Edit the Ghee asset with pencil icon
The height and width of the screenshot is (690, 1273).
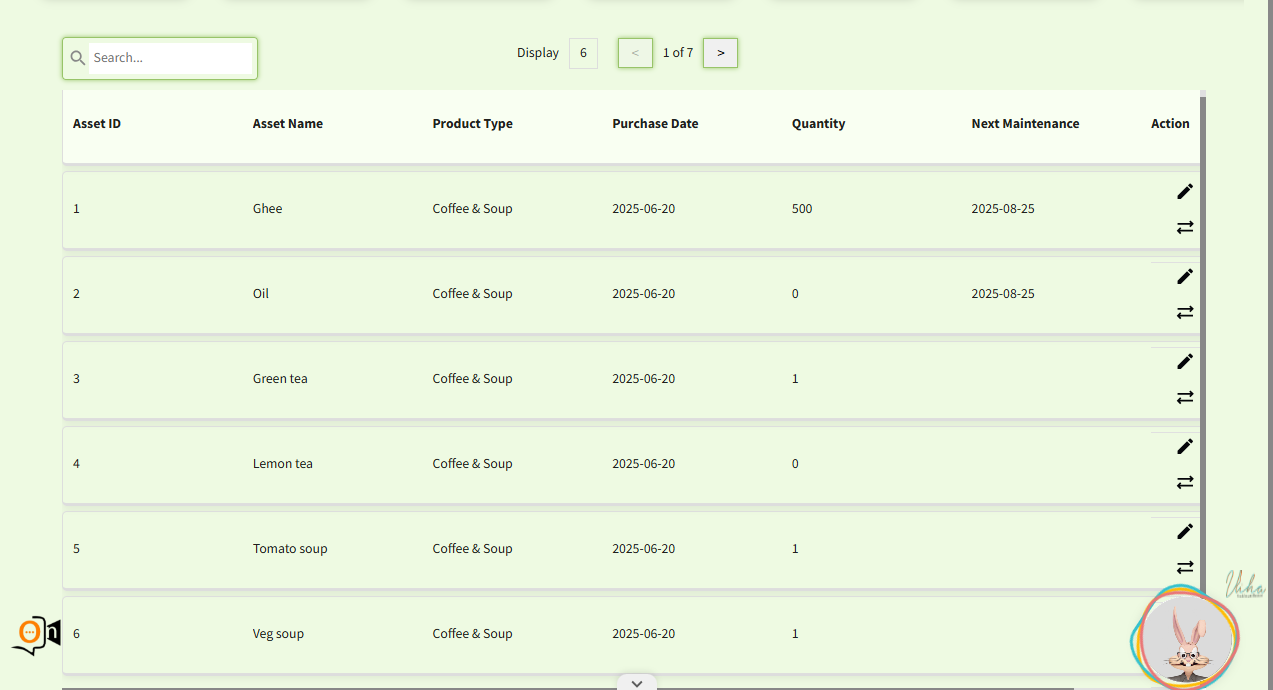[x=1185, y=191]
